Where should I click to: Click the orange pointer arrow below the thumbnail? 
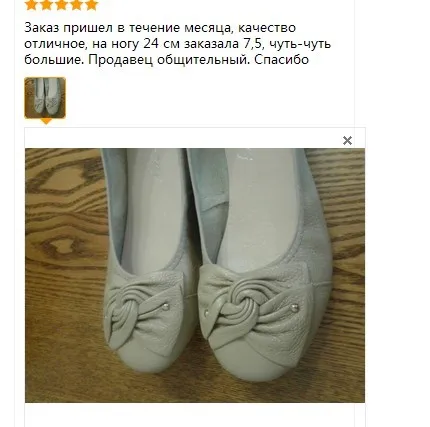pos(46,121)
